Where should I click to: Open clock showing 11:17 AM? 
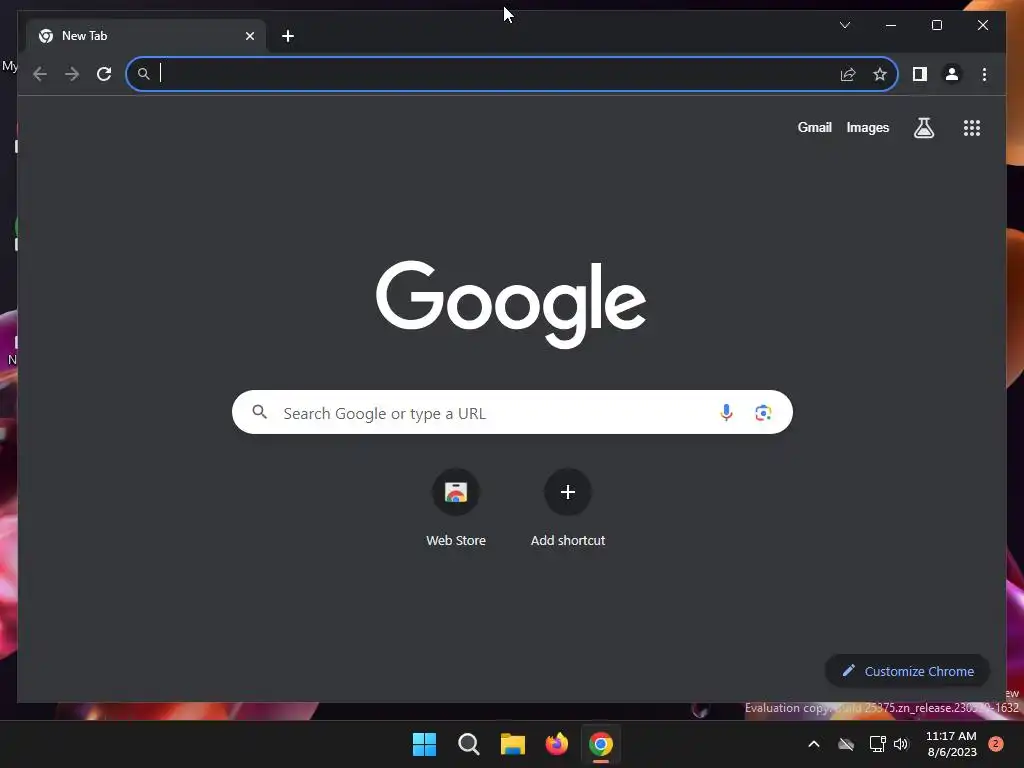[x=951, y=744]
